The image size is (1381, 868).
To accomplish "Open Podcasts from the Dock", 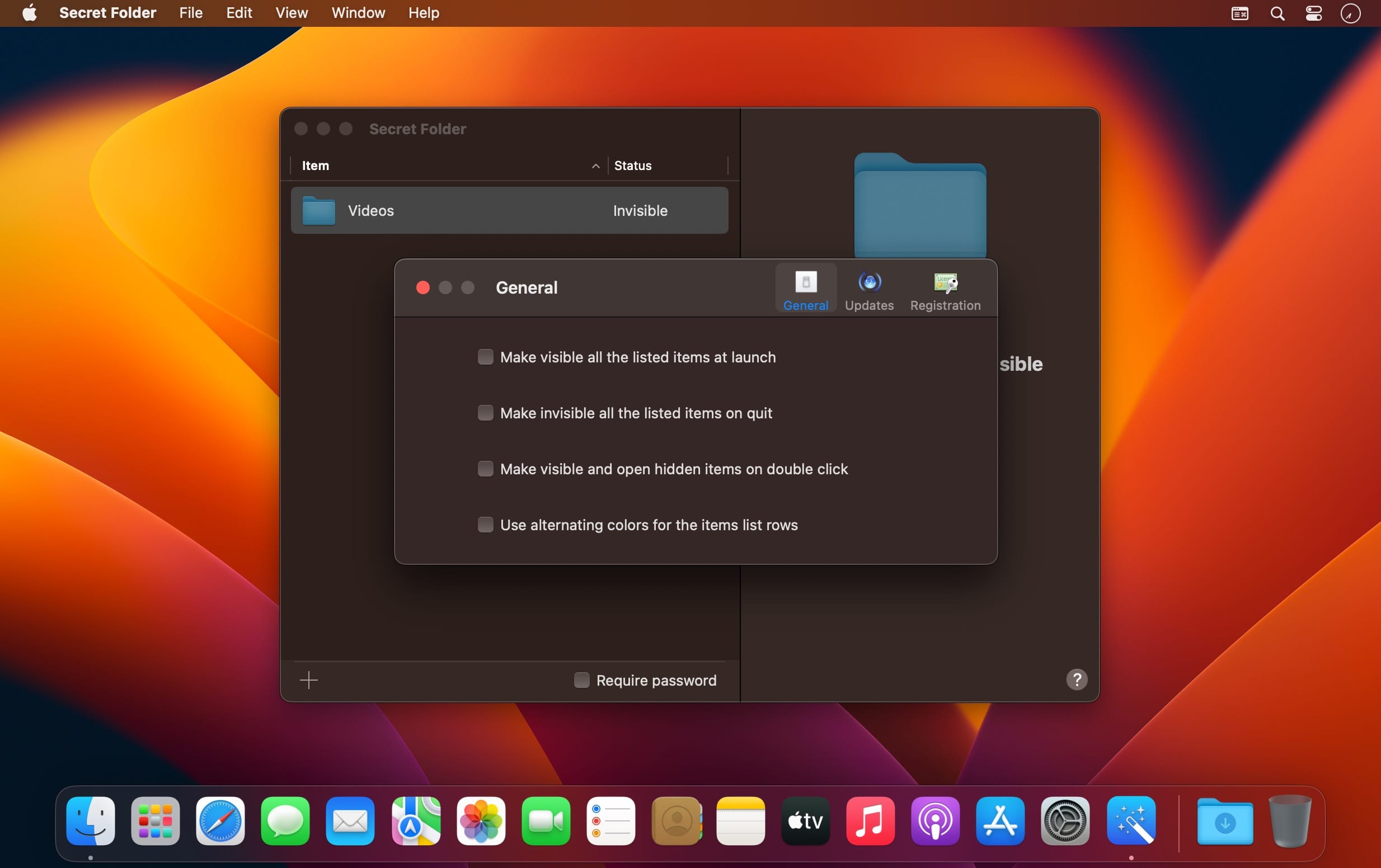I will [x=936, y=821].
